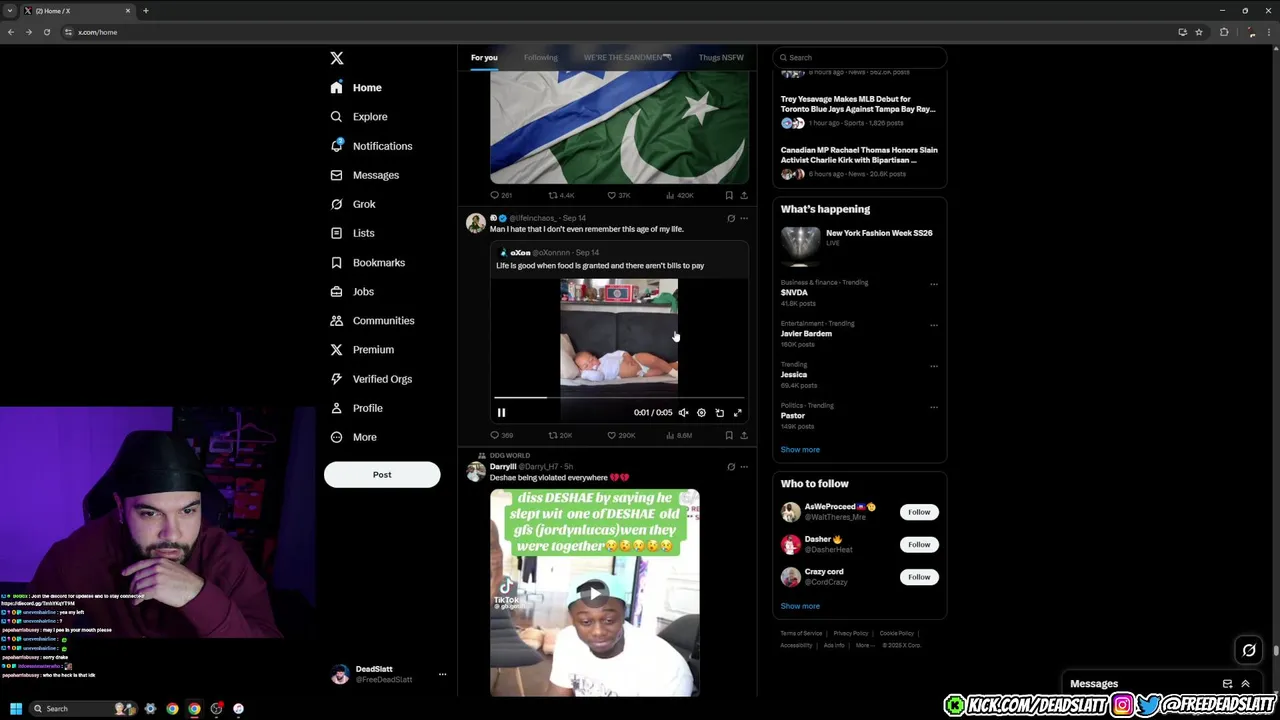Open Grok explain on Darryill post
Screen dimensions: 1280x720
click(731, 467)
